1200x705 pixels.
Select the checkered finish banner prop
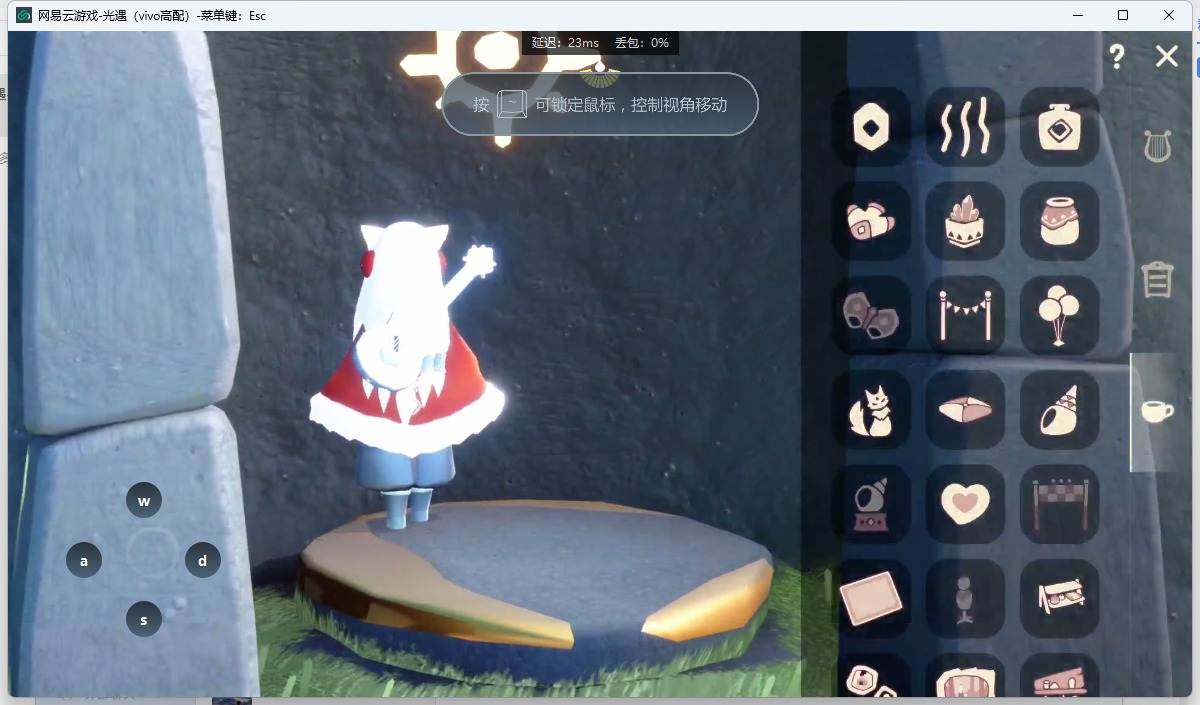pos(1059,503)
